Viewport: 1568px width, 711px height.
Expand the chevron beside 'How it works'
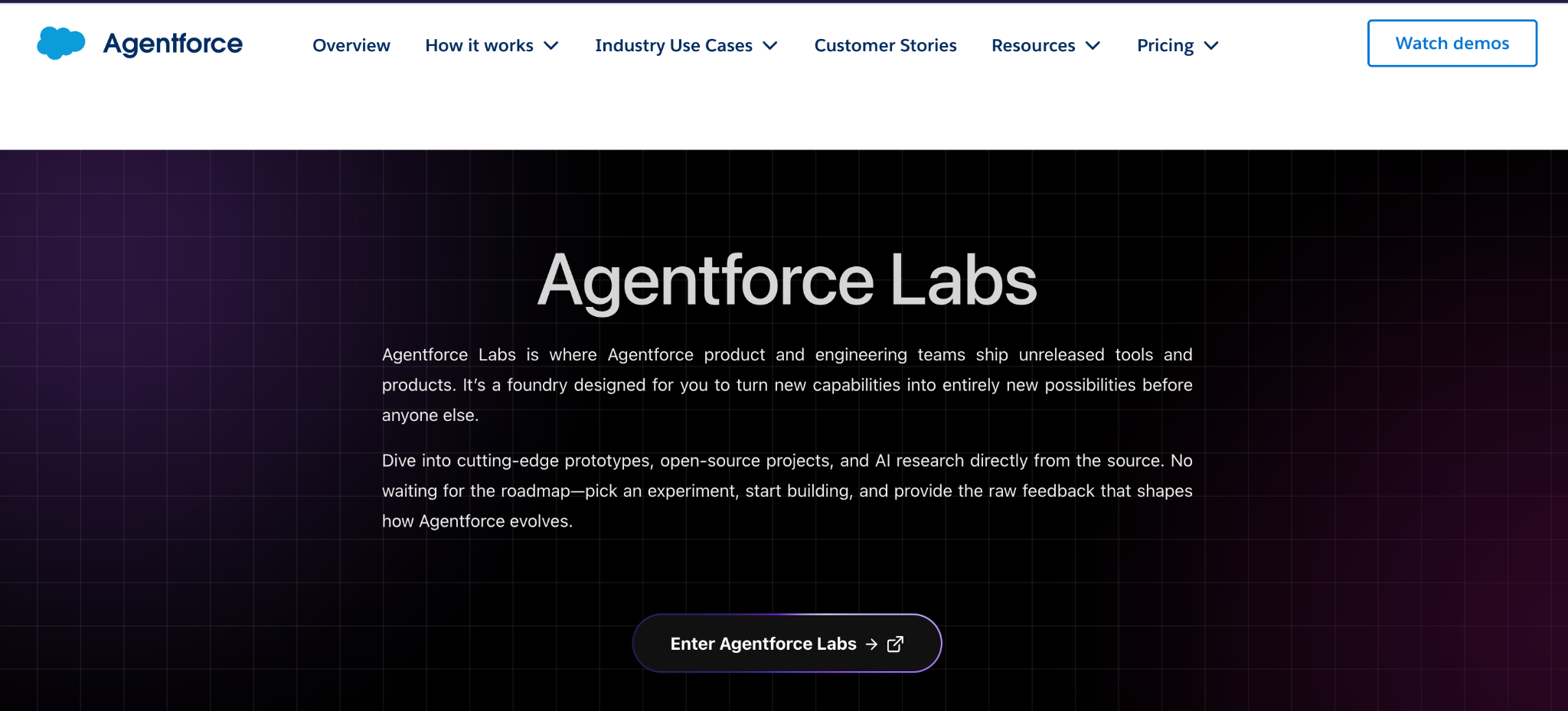(551, 46)
